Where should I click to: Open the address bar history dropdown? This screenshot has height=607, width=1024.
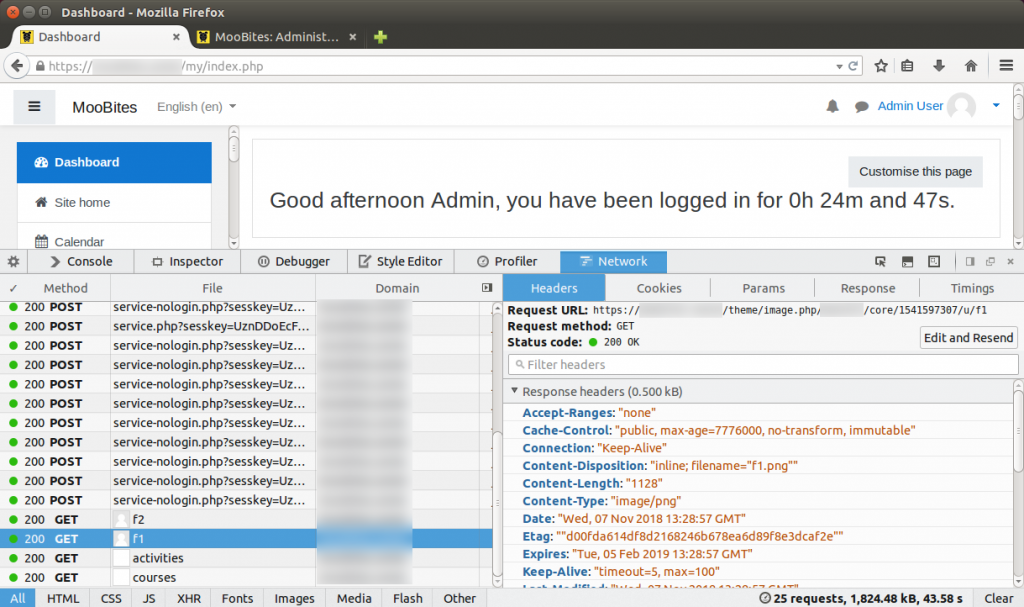point(839,67)
